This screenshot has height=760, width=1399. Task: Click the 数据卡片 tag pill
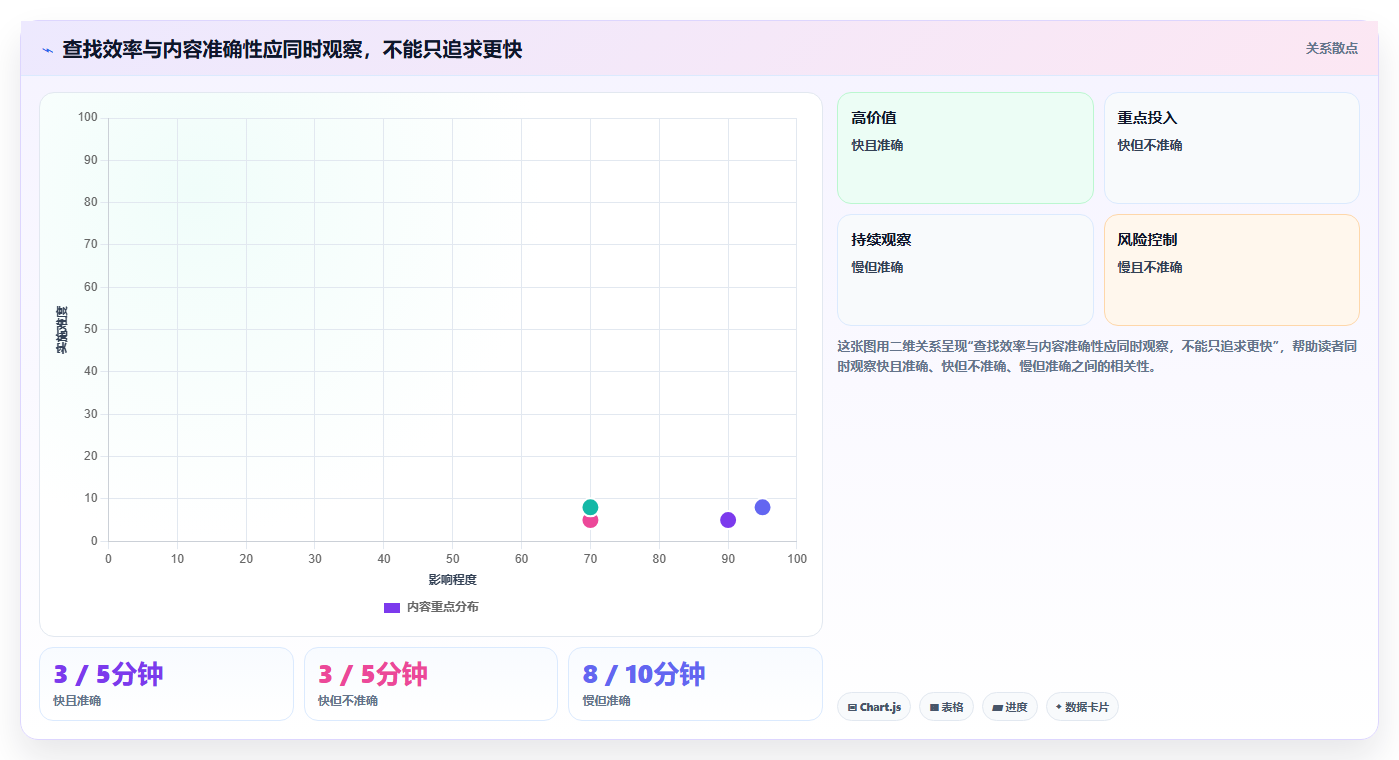click(1082, 707)
